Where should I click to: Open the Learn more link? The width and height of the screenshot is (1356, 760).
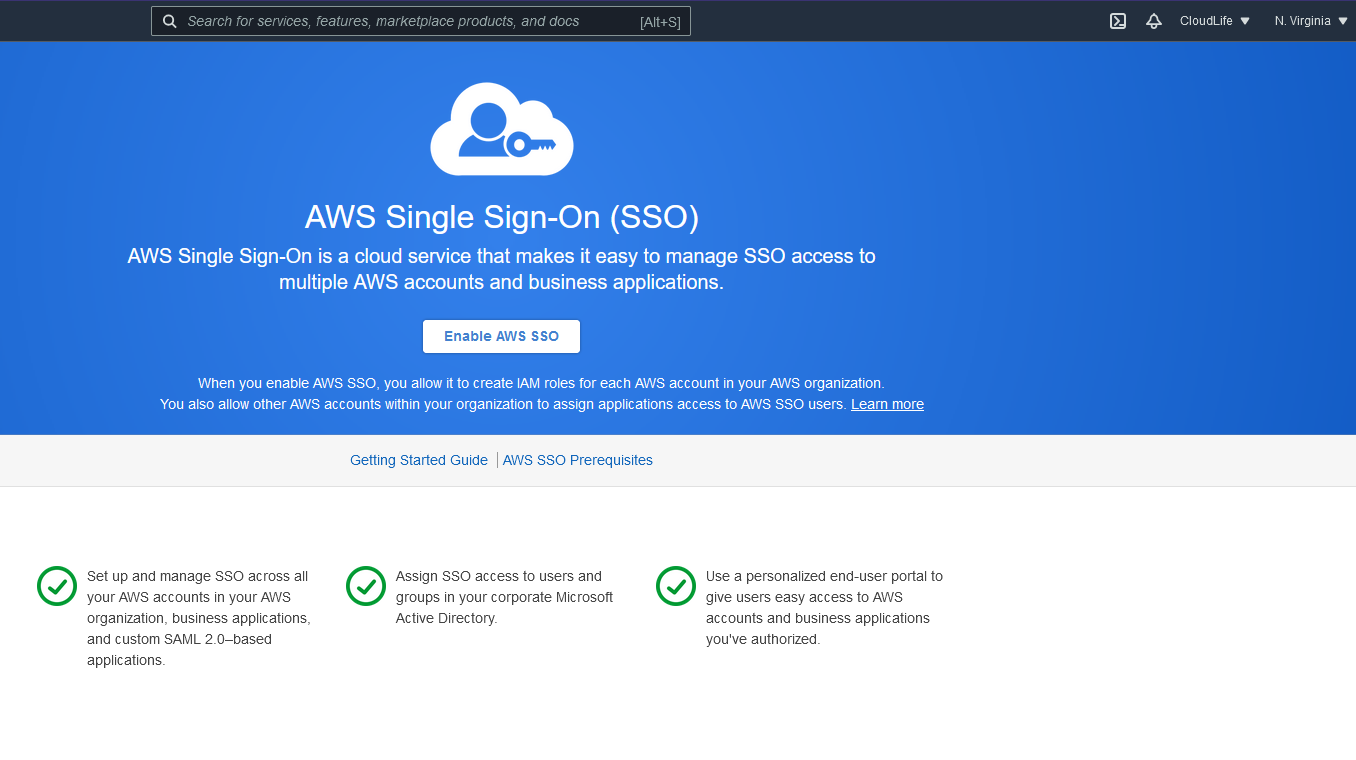pos(887,404)
